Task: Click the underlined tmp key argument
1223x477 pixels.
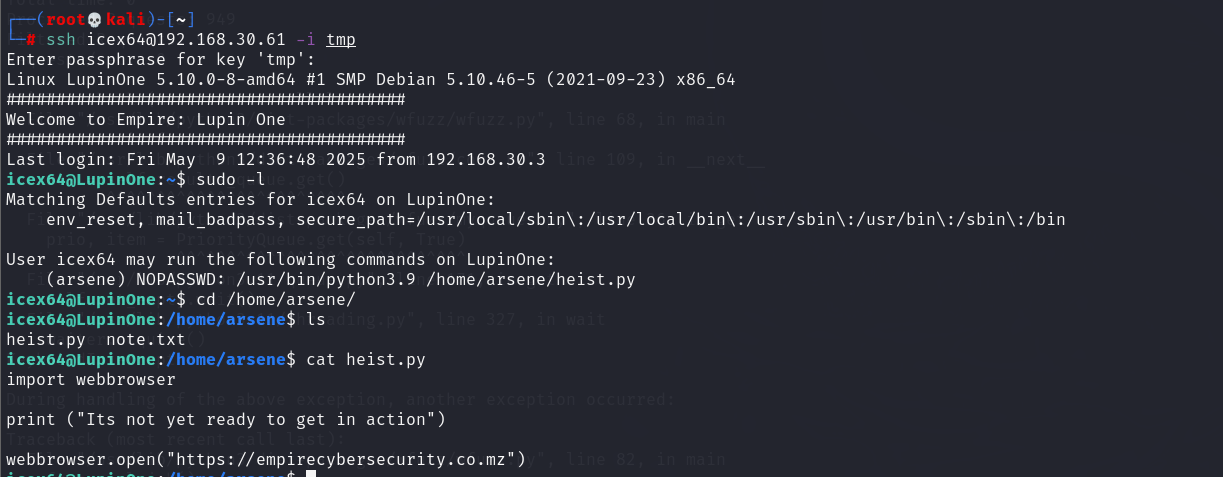Action: click(341, 39)
